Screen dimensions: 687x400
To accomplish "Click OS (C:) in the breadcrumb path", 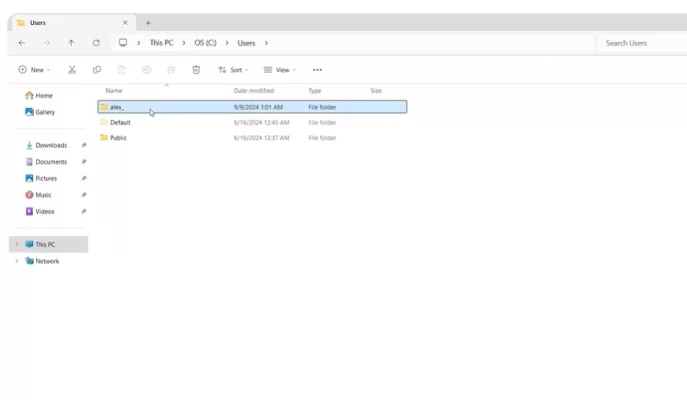I will [205, 43].
